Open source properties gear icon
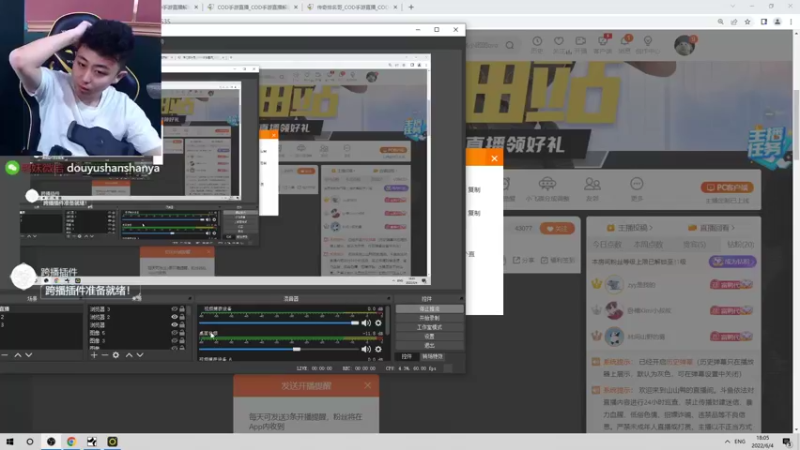Viewport: 800px width, 450px height. tap(116, 355)
